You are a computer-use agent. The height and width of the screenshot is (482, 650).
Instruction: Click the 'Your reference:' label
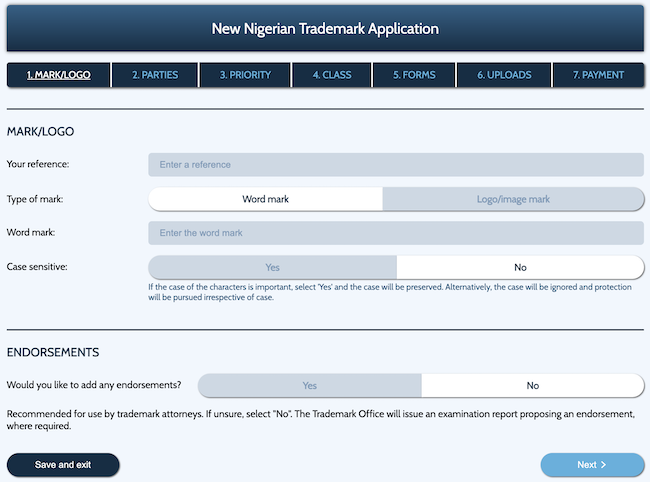pos(38,164)
